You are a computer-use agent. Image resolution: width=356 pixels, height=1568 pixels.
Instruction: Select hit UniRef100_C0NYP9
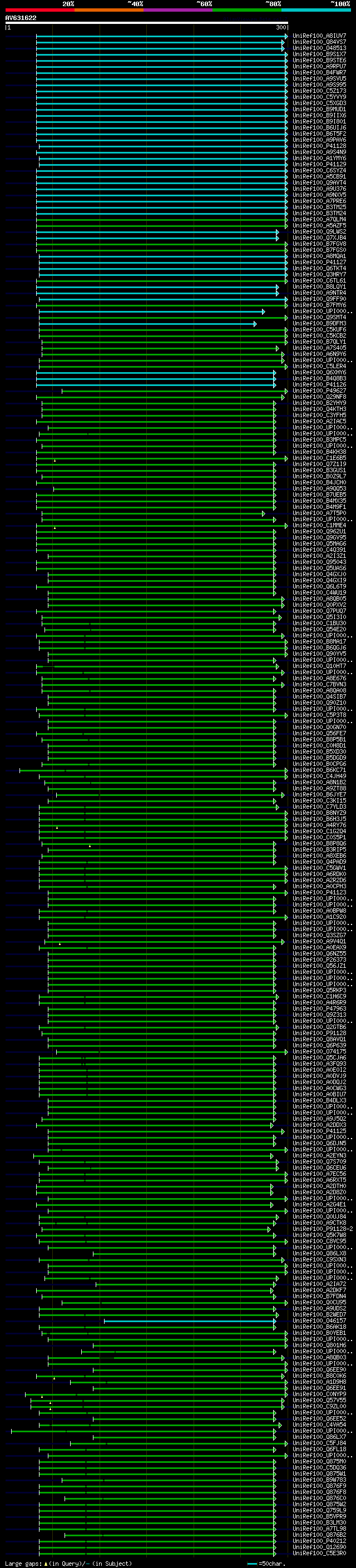pyautogui.click(x=319, y=1394)
